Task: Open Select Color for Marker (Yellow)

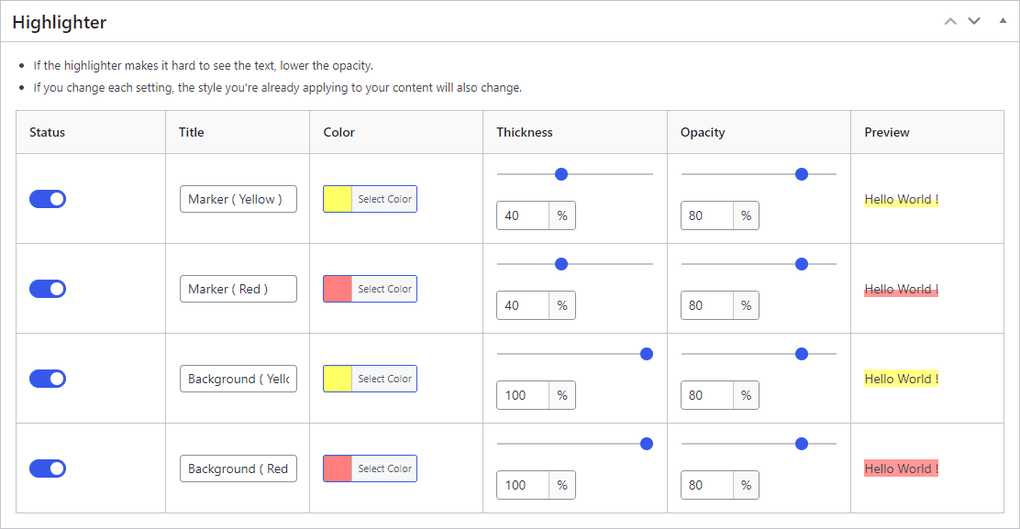Action: [x=384, y=199]
